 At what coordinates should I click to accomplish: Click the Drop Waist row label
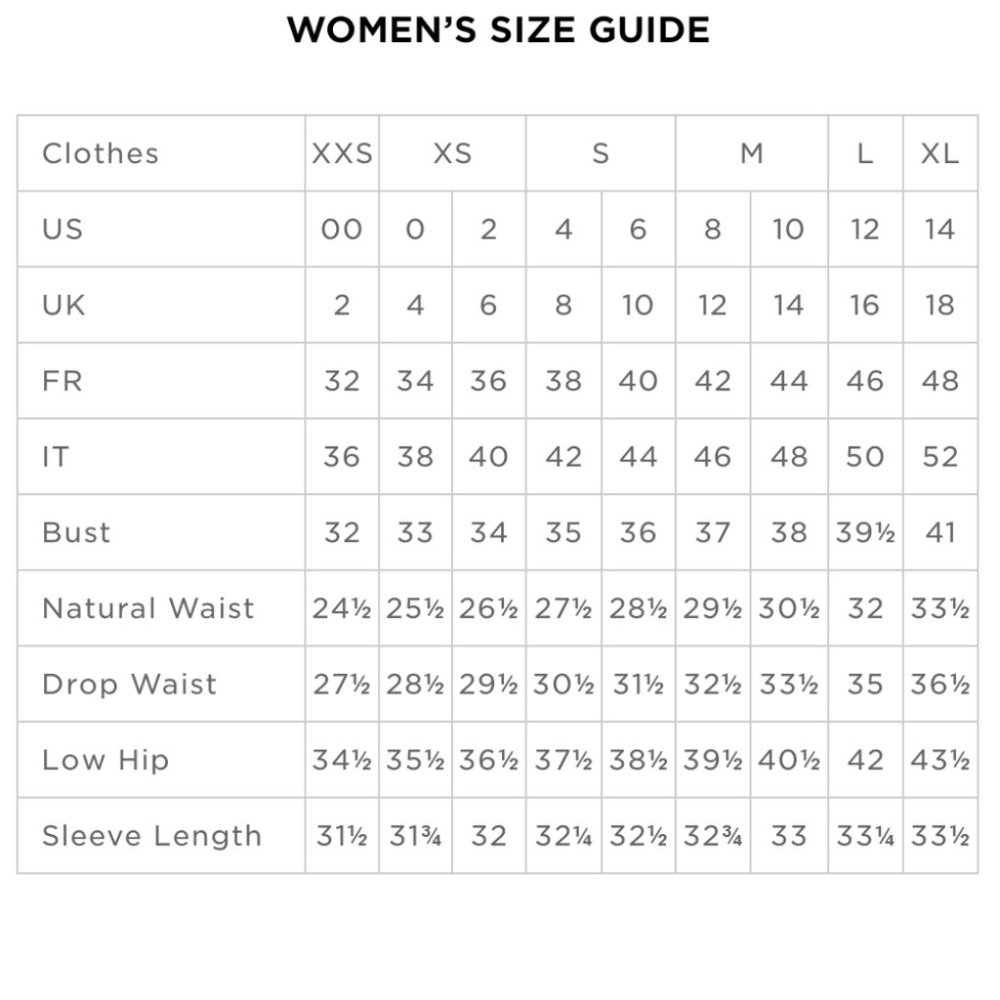[x=129, y=684]
